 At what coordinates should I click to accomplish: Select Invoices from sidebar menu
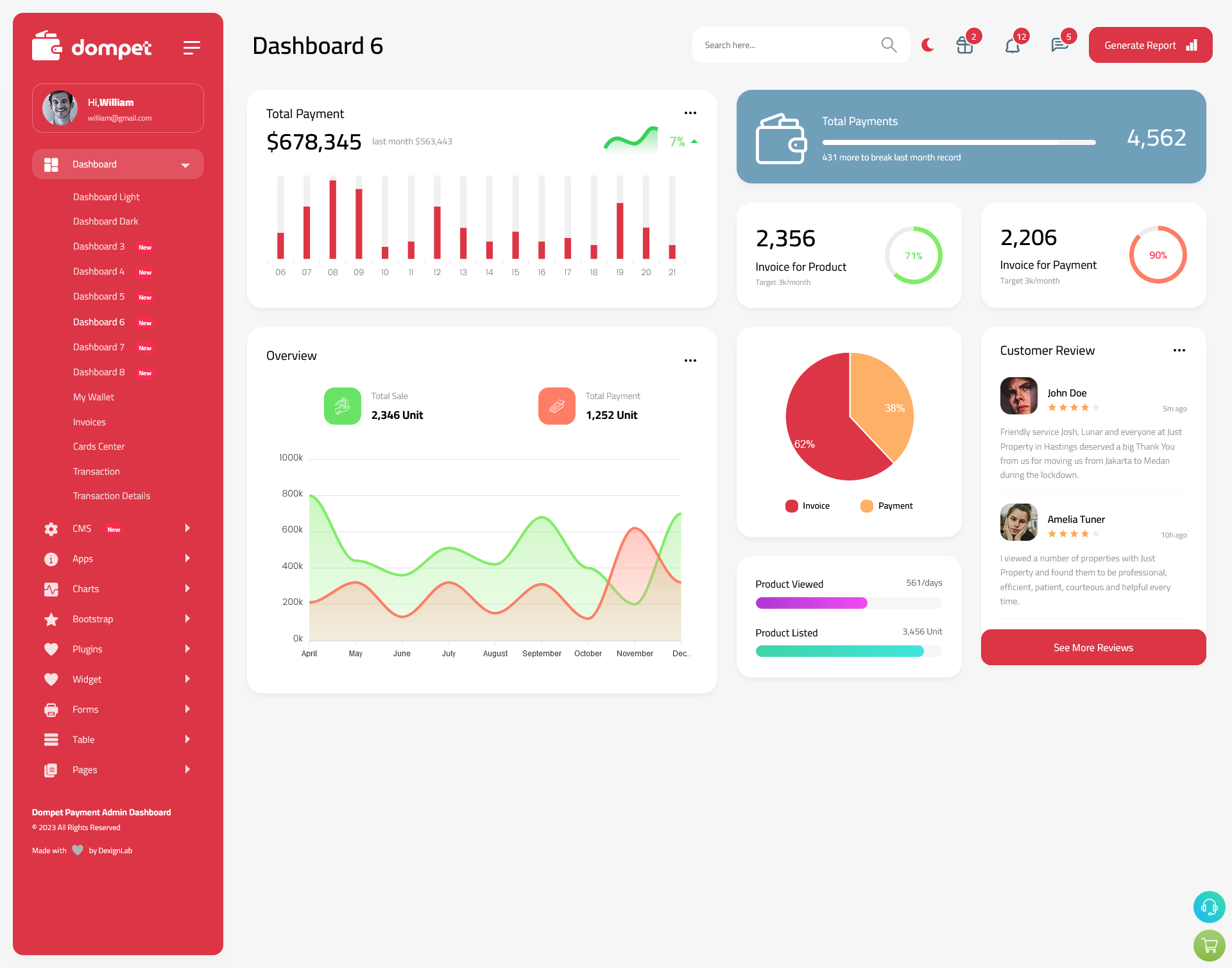point(89,421)
